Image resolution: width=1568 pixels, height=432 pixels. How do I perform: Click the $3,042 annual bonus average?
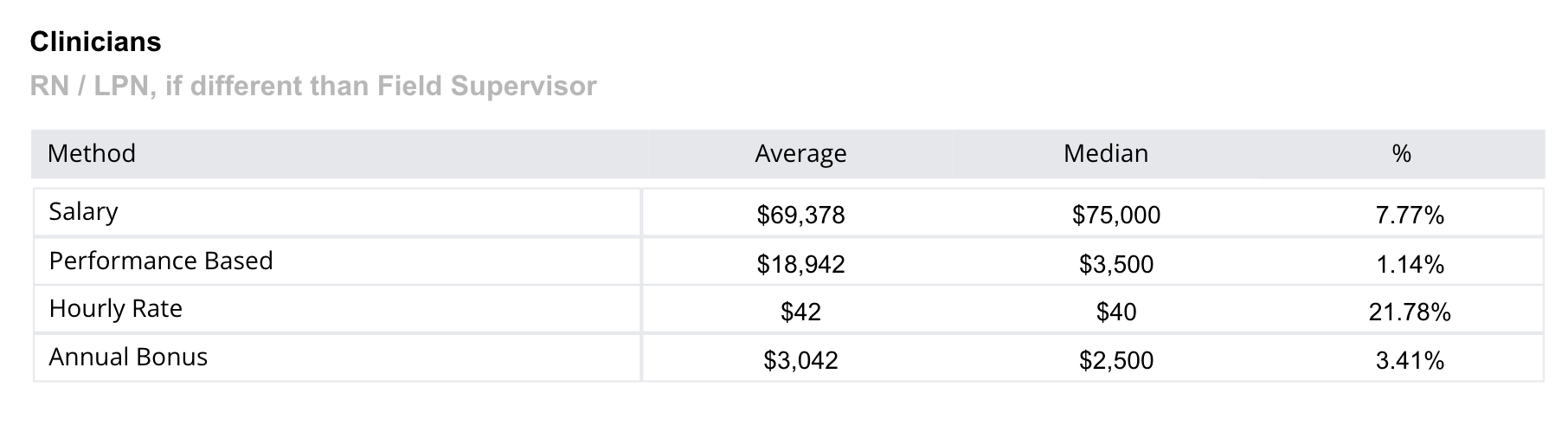[800, 361]
